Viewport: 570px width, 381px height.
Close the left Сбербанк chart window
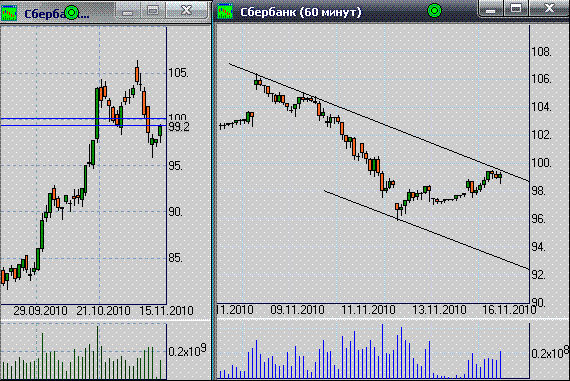[186, 11]
